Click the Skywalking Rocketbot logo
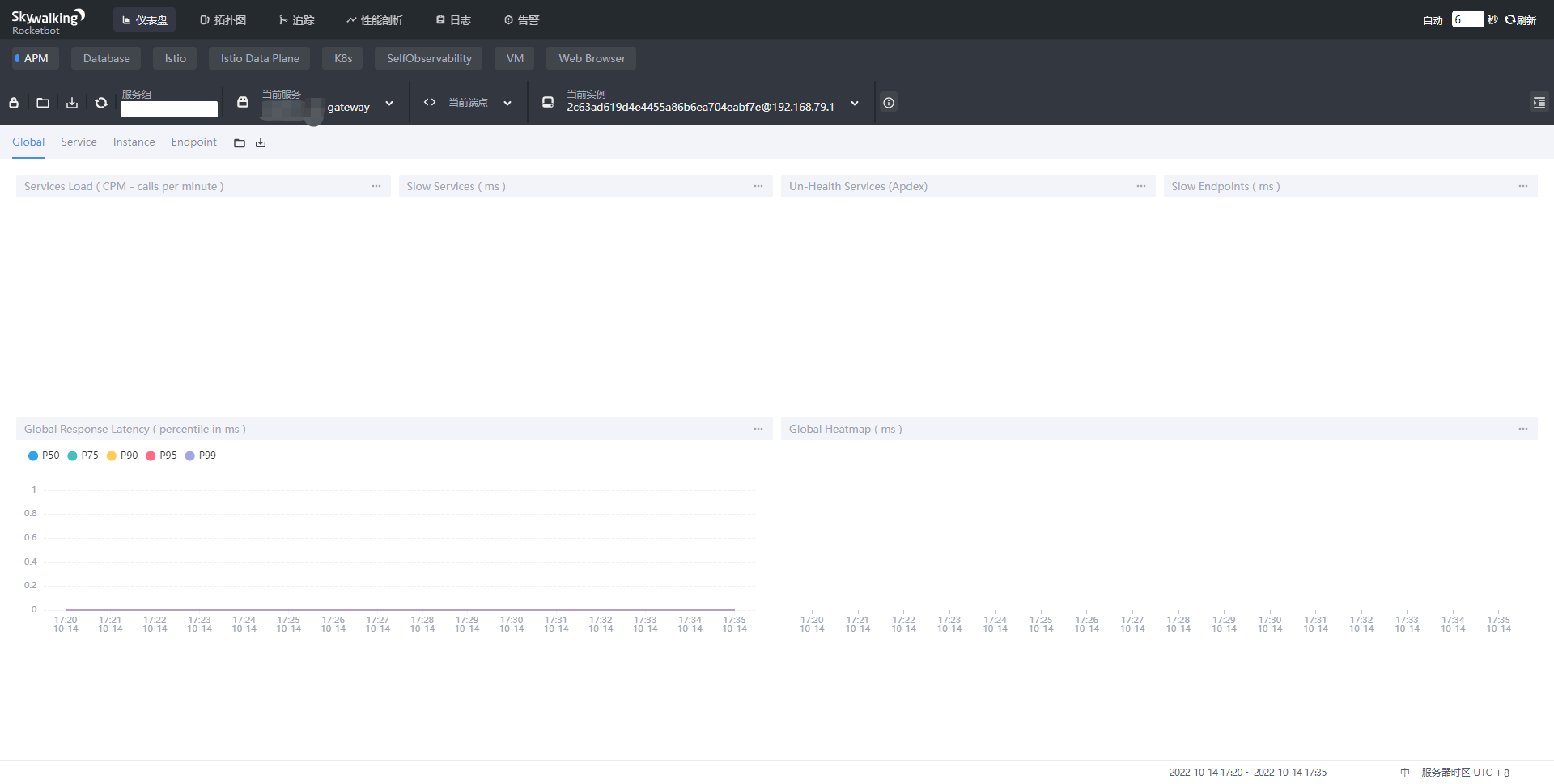Image resolution: width=1554 pixels, height=784 pixels. (48, 22)
